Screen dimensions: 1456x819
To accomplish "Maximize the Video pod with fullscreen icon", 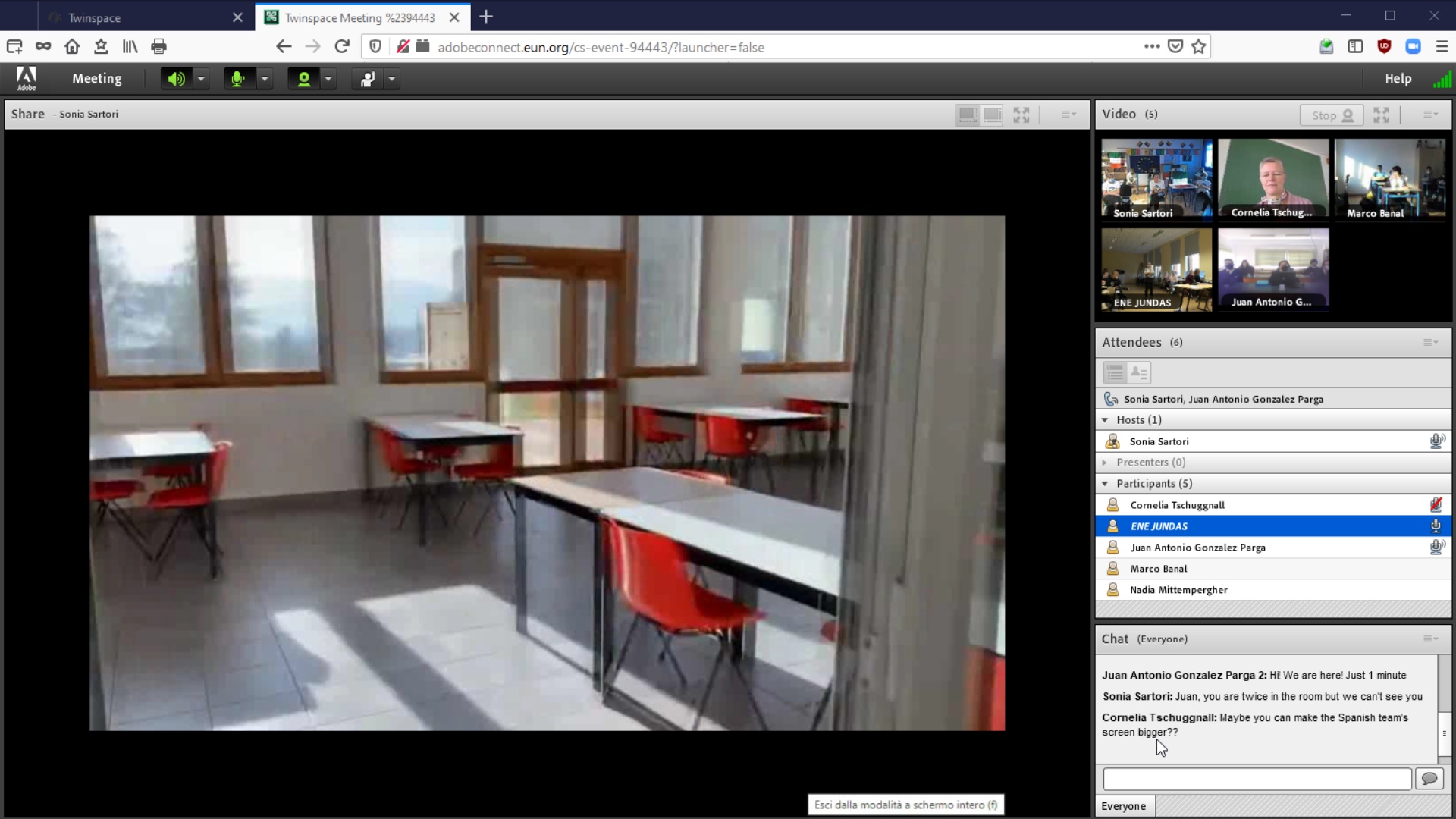I will [1381, 115].
